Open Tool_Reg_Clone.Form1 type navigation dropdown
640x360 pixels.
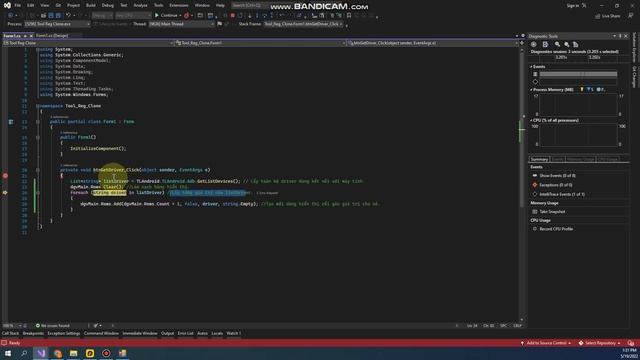pos(260,43)
